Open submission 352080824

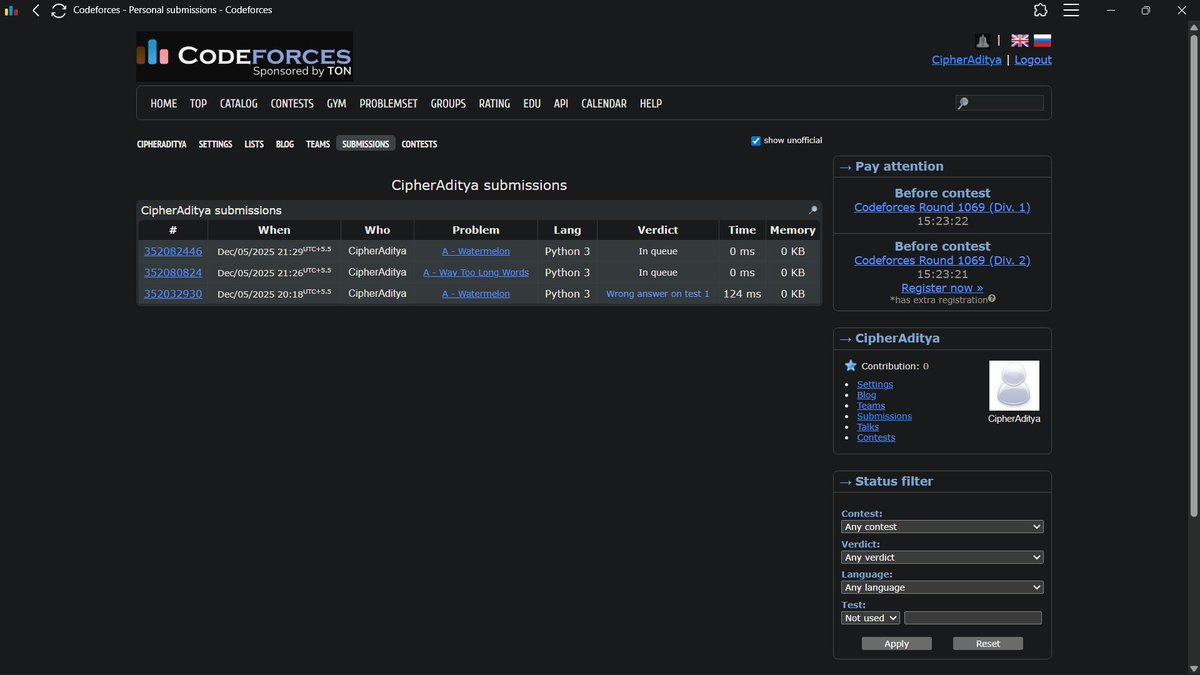(x=173, y=273)
